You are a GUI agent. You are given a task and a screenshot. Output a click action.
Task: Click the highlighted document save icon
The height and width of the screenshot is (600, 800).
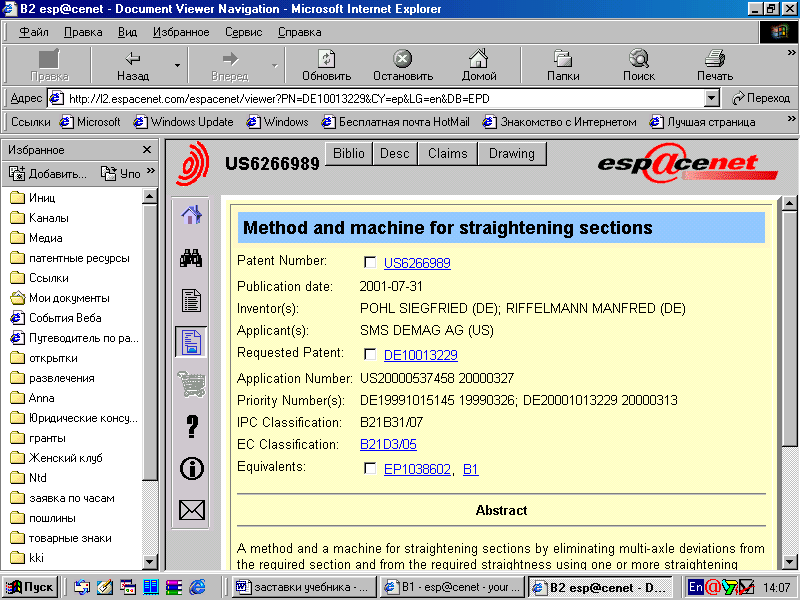tap(191, 342)
